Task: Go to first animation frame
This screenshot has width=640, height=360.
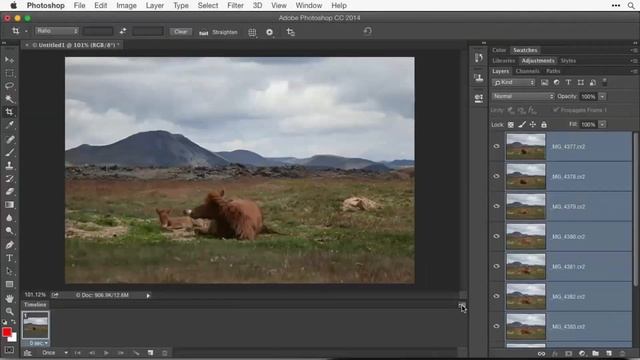Action: point(78,353)
